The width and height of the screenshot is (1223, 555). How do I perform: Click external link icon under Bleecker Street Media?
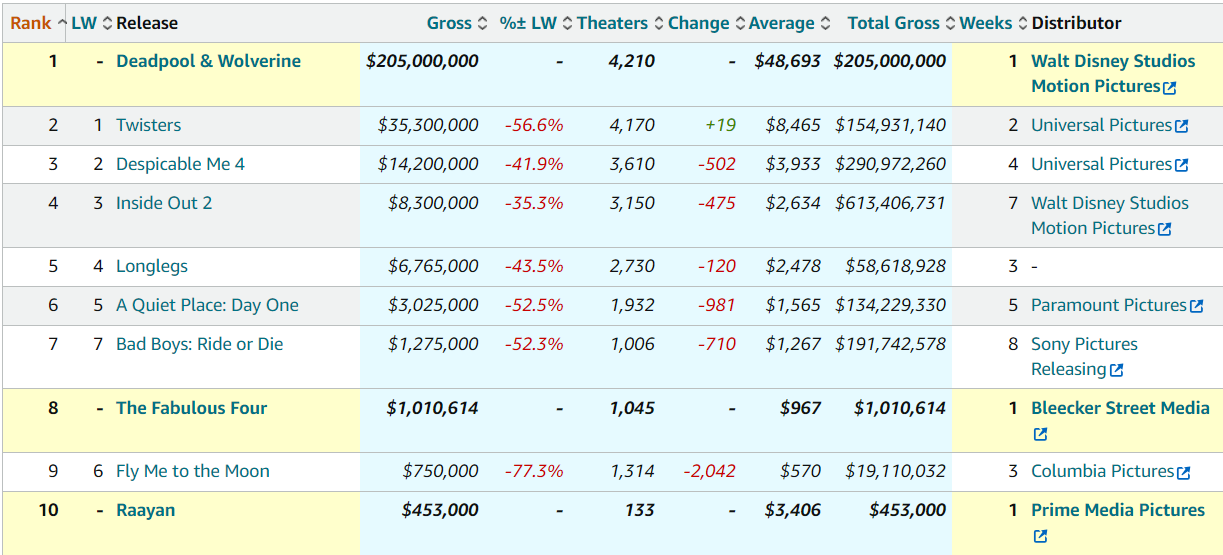pyautogui.click(x=1040, y=434)
